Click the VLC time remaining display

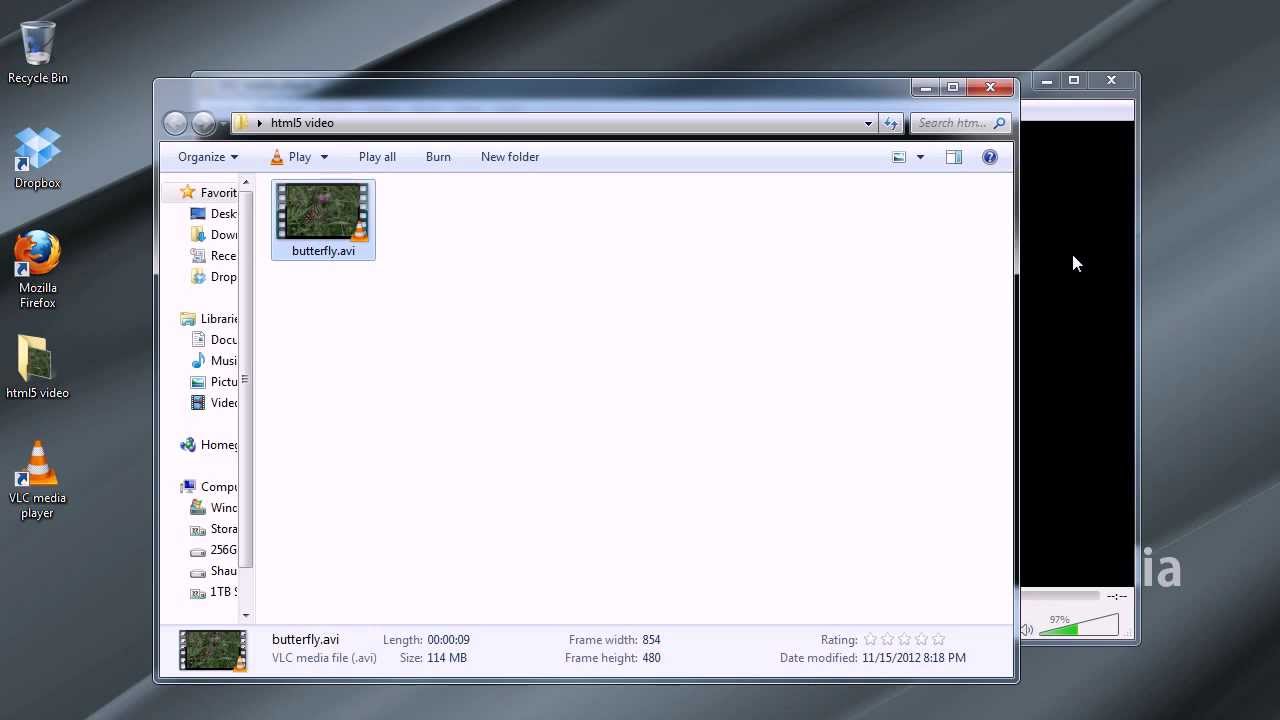click(x=1117, y=596)
